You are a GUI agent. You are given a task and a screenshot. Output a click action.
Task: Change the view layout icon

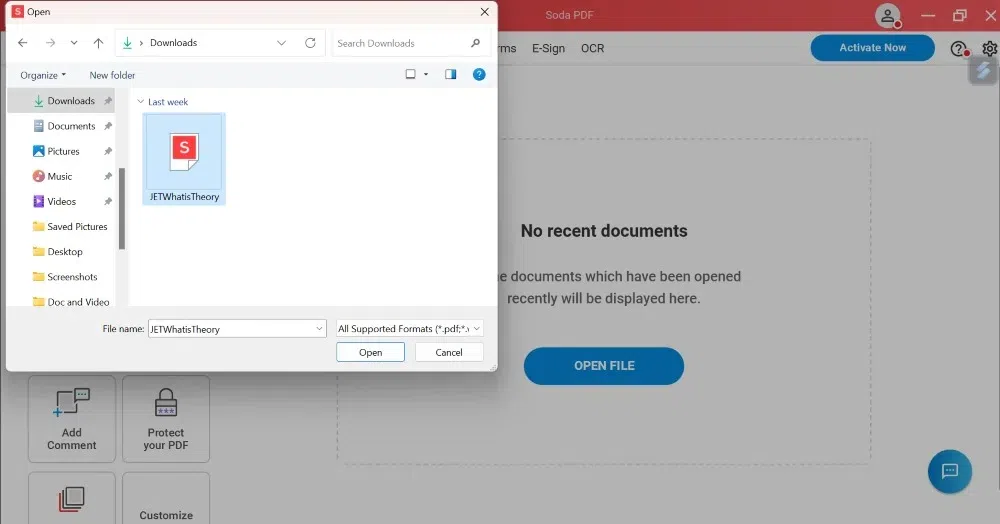[411, 75]
